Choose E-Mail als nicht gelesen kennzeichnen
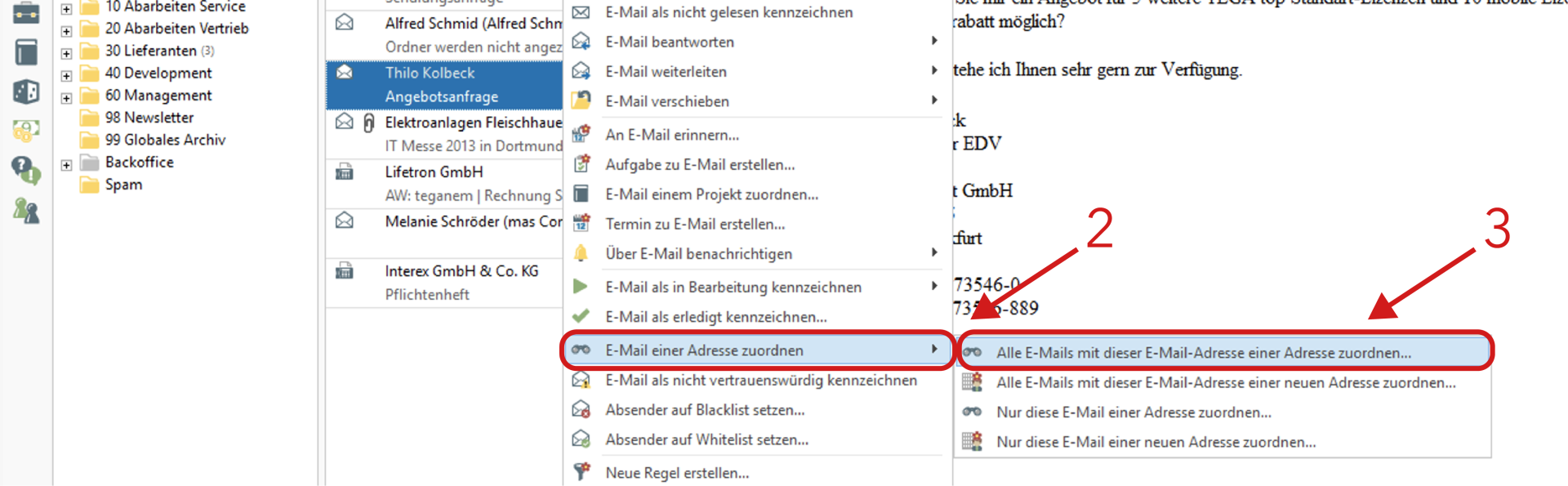Viewport: 1568px width, 486px height. coord(756,12)
